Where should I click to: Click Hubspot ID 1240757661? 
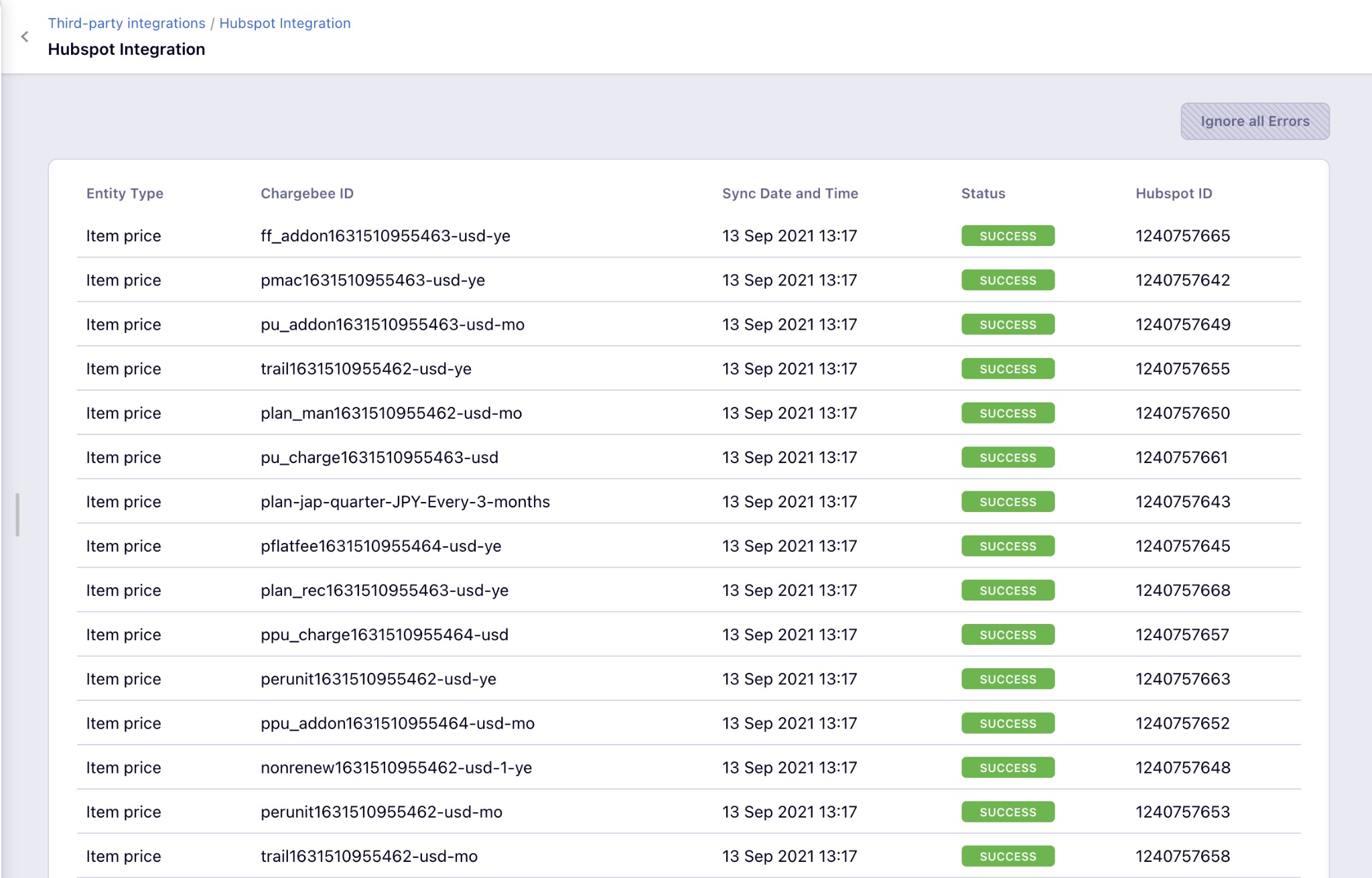1181,457
